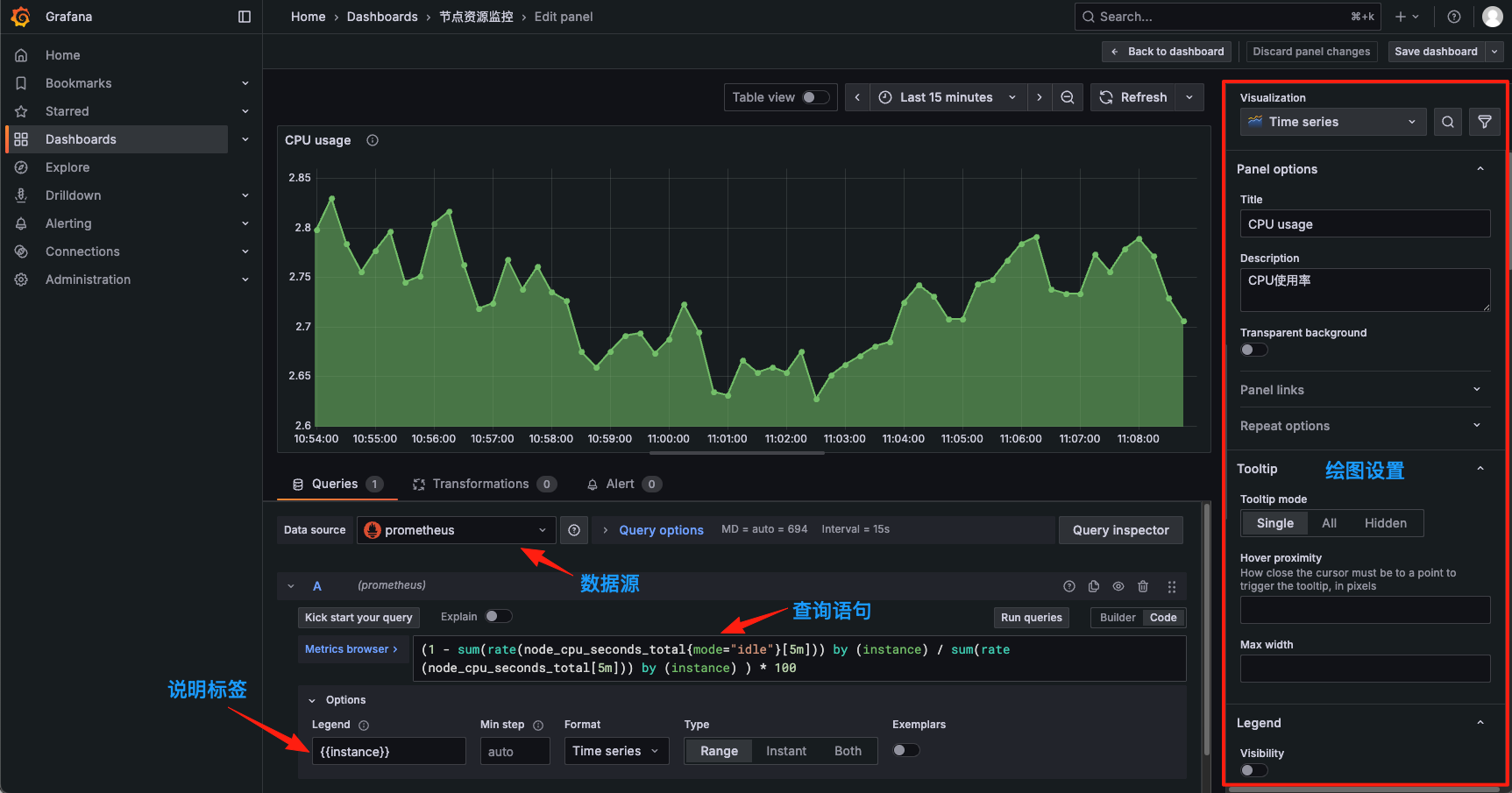
Task: Open the Alert tab
Action: (622, 483)
